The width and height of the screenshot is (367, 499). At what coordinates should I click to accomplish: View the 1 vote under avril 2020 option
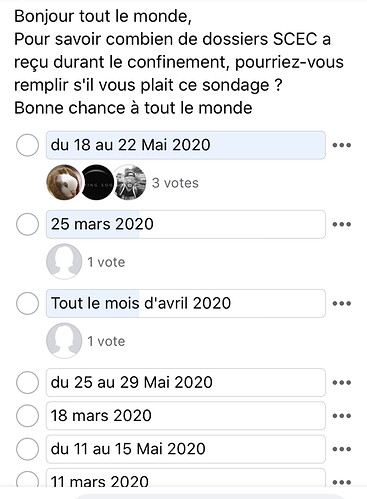[106, 341]
